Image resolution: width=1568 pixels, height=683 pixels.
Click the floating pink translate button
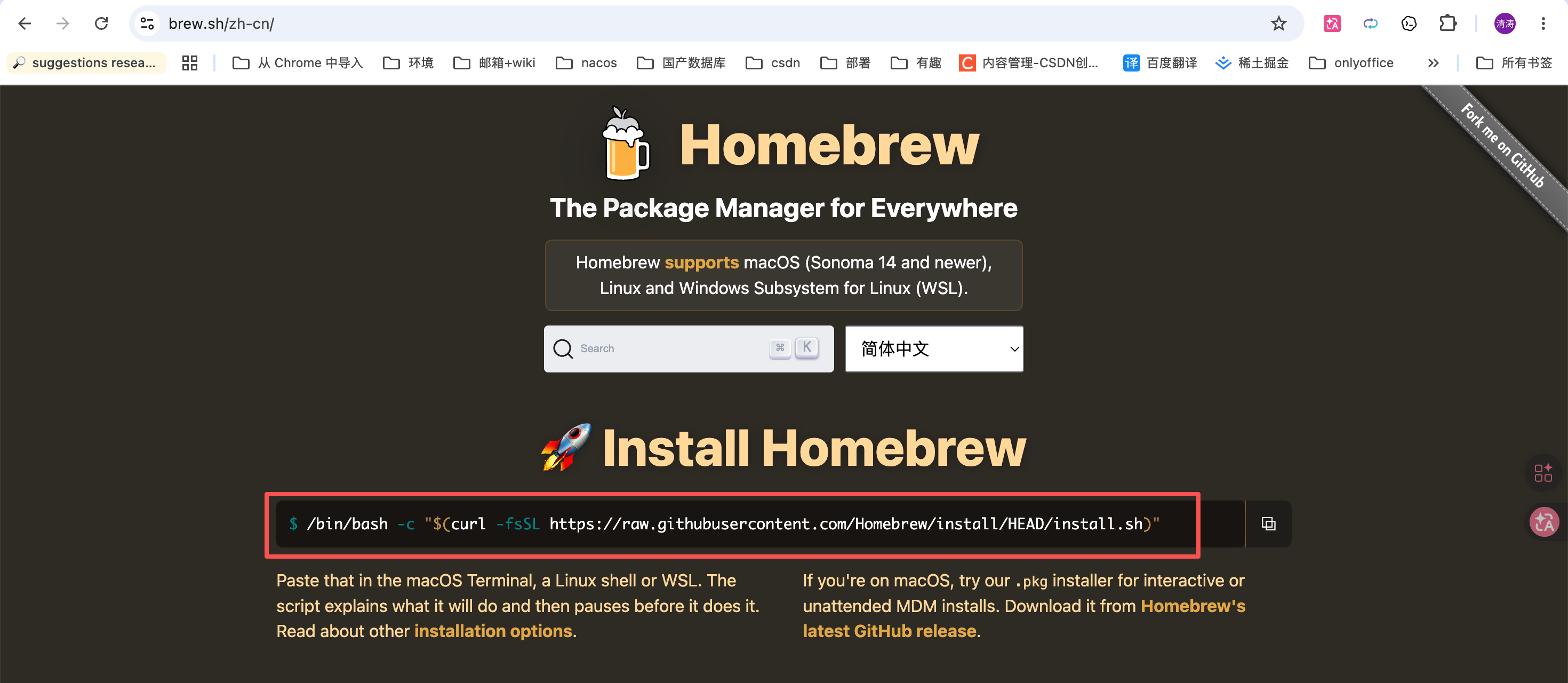[x=1544, y=522]
